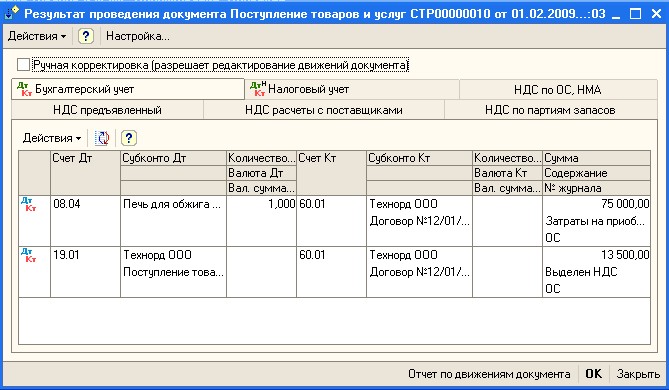
Task: Click the Субконто Дт column header
Action: click(x=173, y=158)
